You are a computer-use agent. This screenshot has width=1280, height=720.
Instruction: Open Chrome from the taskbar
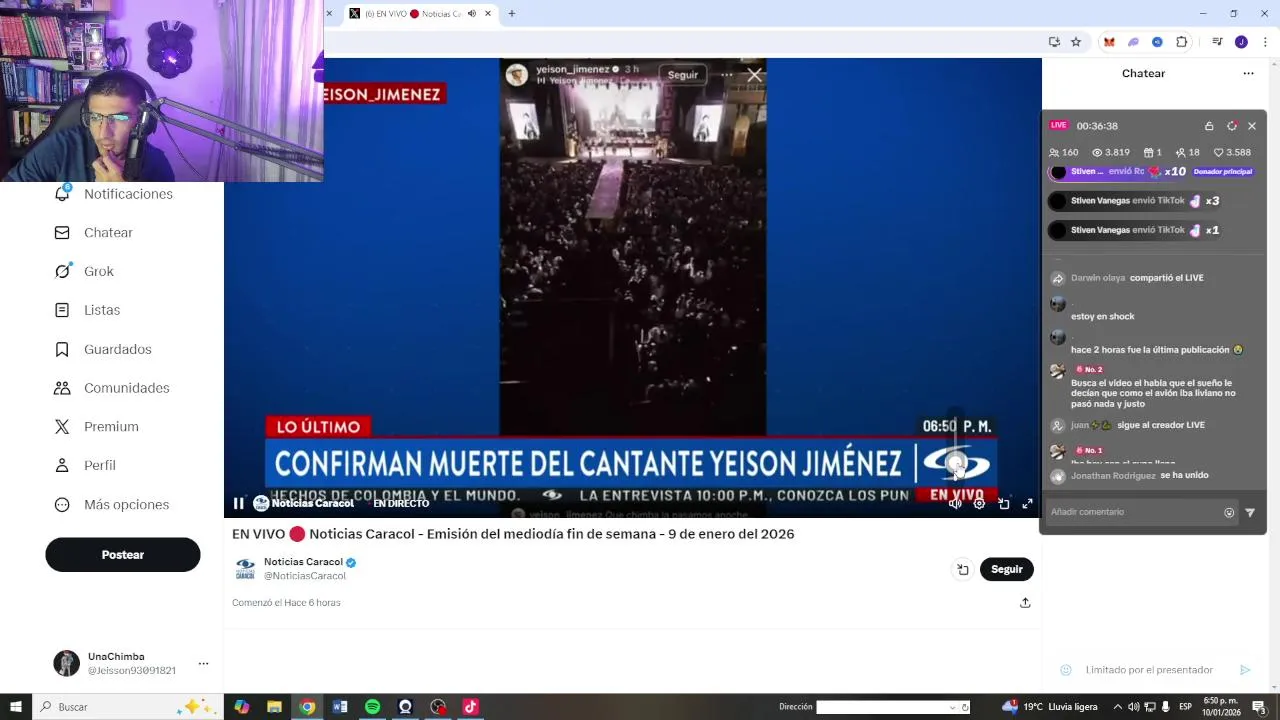coord(308,707)
